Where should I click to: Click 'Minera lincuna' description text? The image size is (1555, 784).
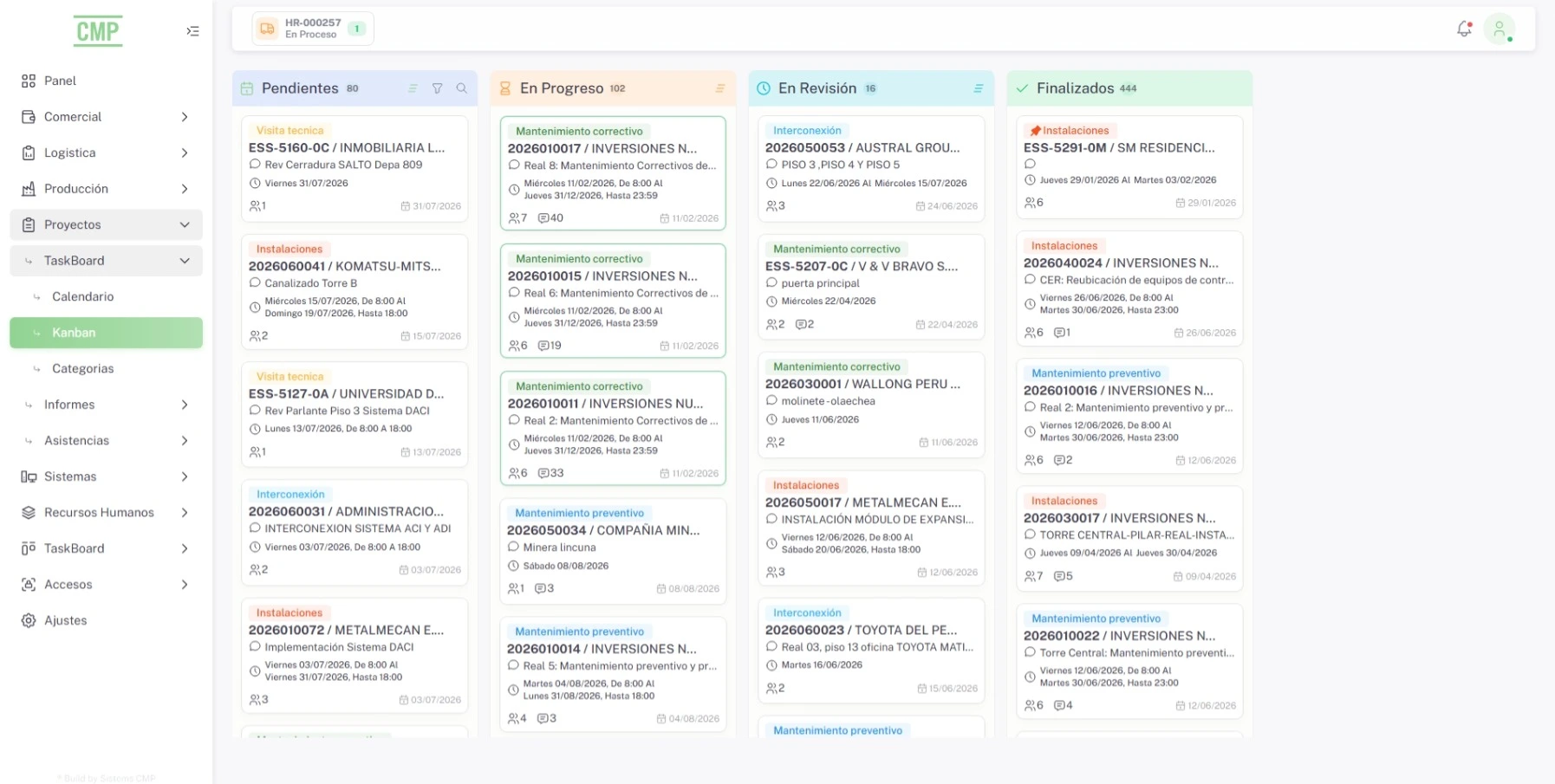[x=560, y=548]
